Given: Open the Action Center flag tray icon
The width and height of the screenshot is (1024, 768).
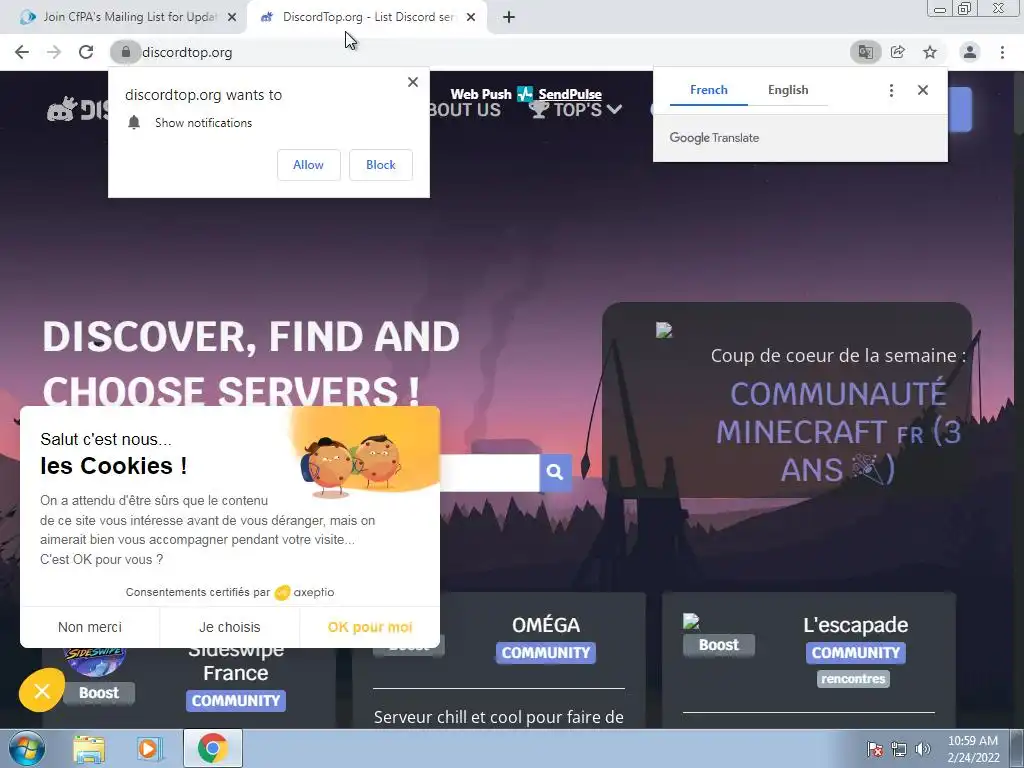Looking at the screenshot, I should [x=875, y=749].
